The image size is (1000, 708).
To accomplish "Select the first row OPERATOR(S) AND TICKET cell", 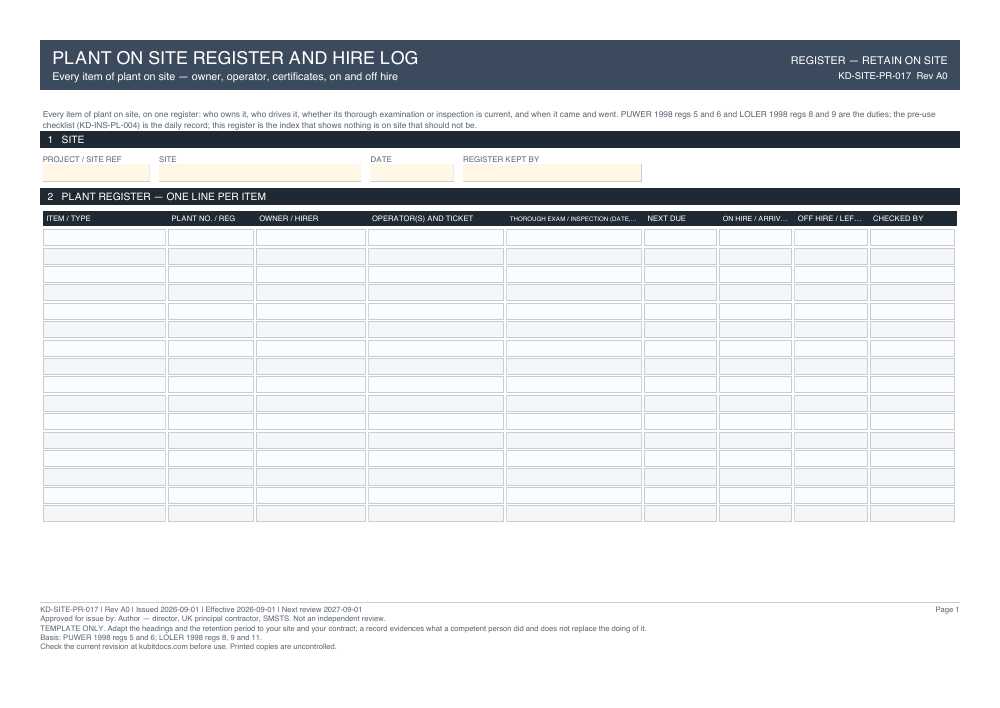I will tap(436, 238).
